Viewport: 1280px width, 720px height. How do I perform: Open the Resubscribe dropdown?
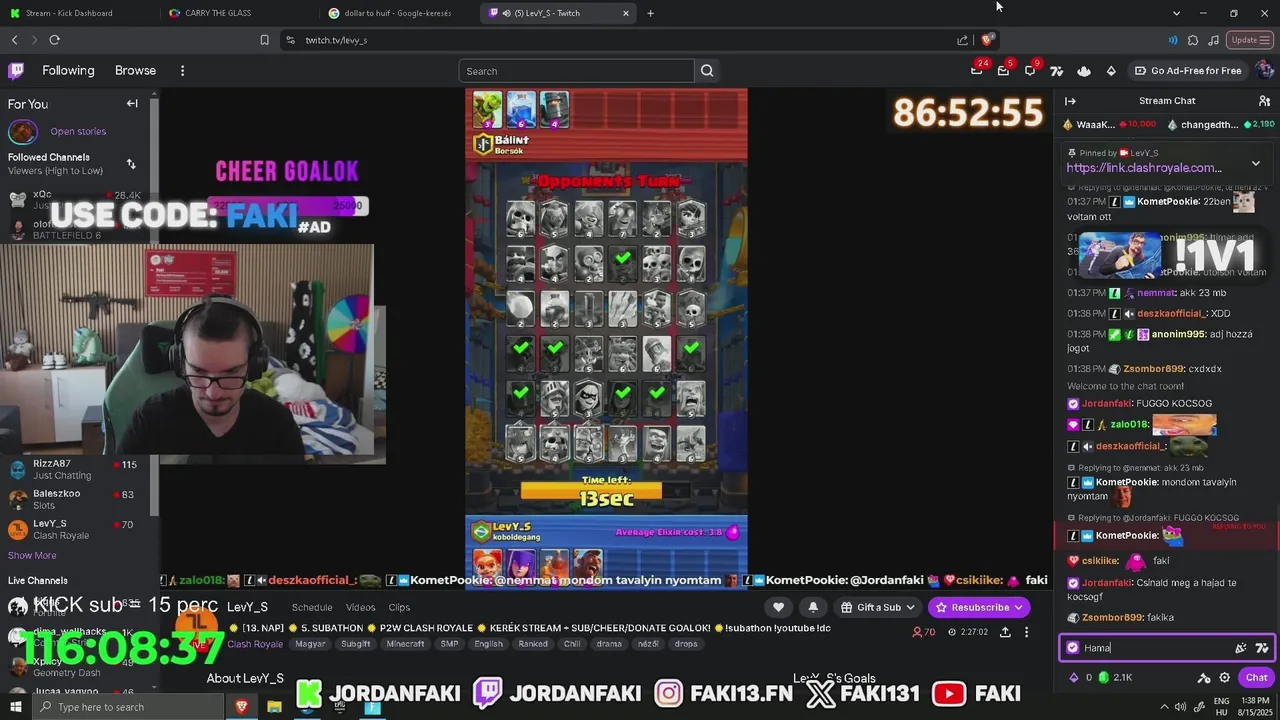pyautogui.click(x=979, y=607)
